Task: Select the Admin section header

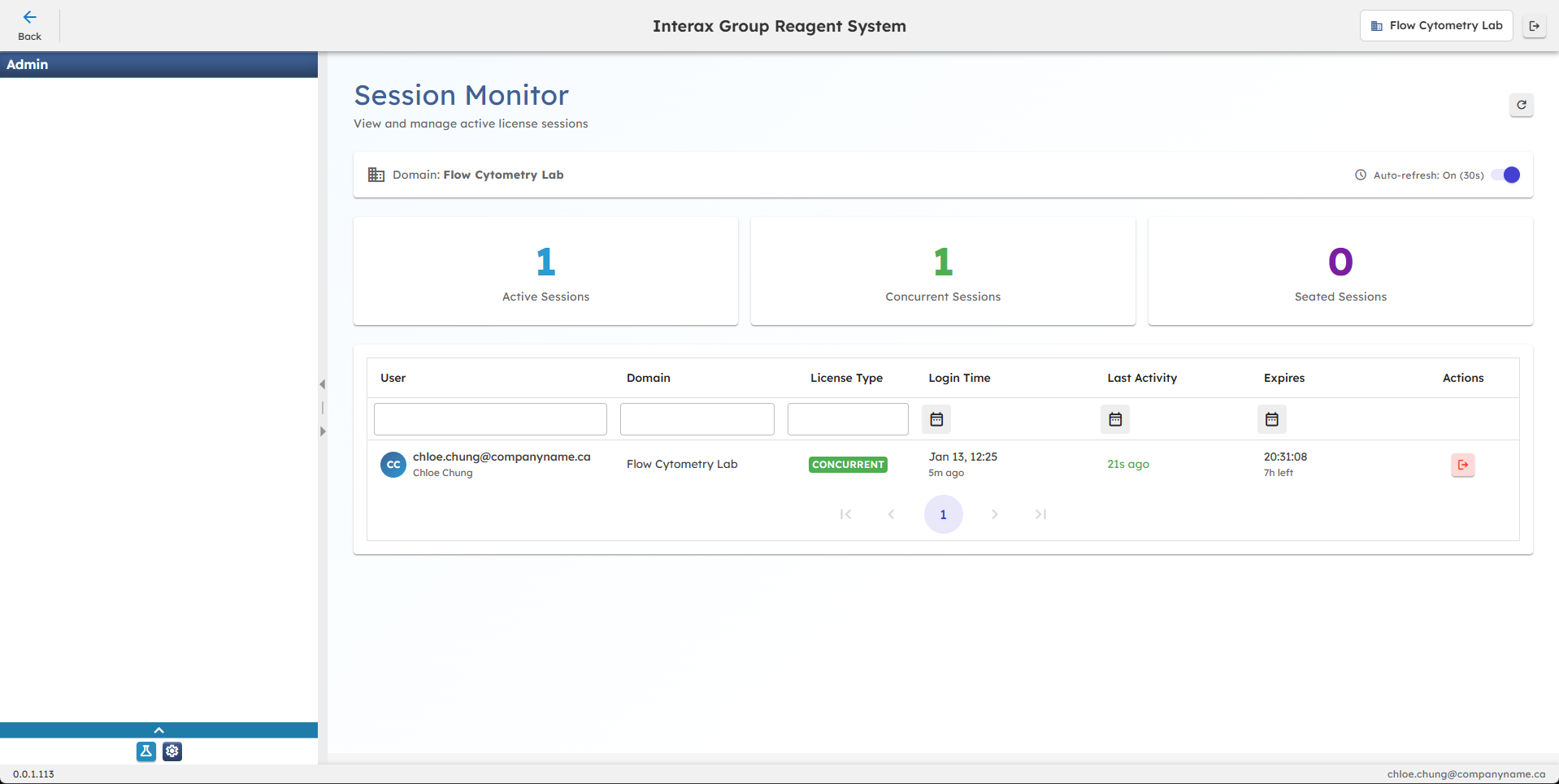Action: [x=28, y=64]
